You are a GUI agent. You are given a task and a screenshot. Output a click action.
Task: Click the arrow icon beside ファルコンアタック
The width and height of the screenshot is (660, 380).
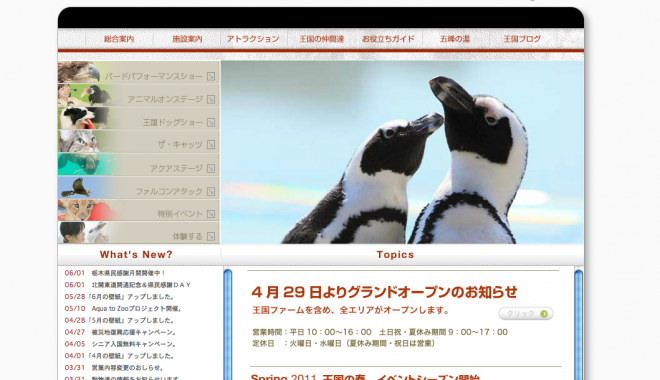[x=211, y=191]
